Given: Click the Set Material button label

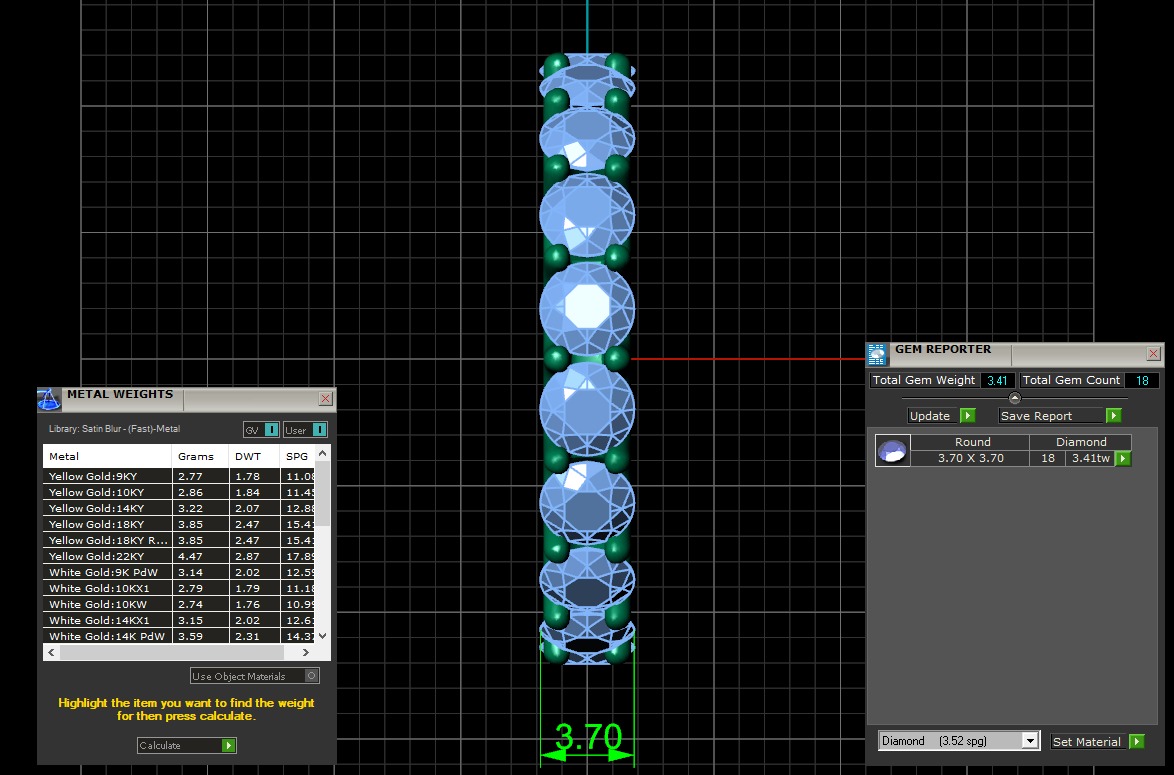Looking at the screenshot, I should click(1086, 741).
